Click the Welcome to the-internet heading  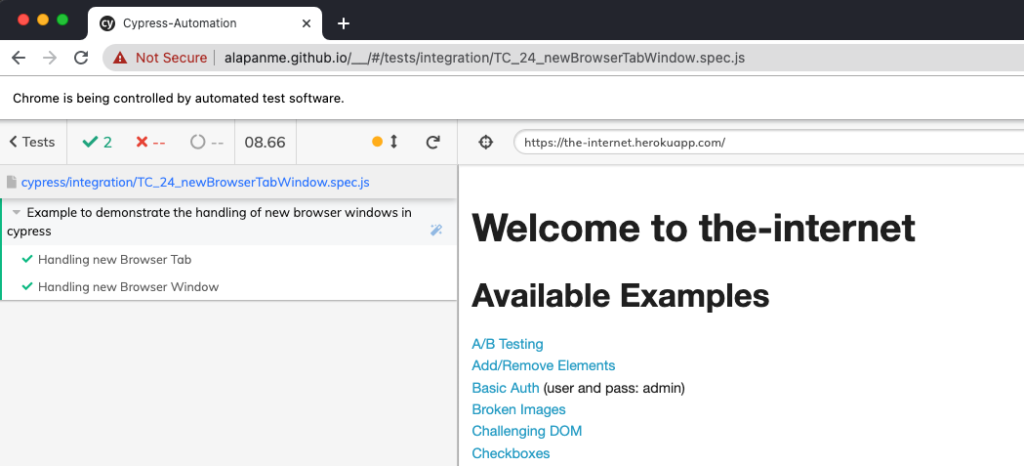pyautogui.click(x=693, y=228)
